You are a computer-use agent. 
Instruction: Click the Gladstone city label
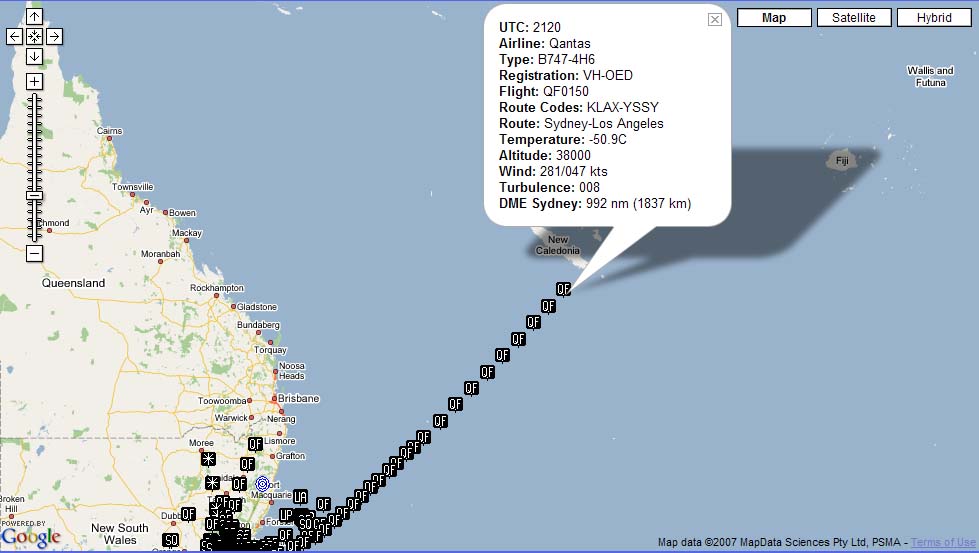click(257, 307)
